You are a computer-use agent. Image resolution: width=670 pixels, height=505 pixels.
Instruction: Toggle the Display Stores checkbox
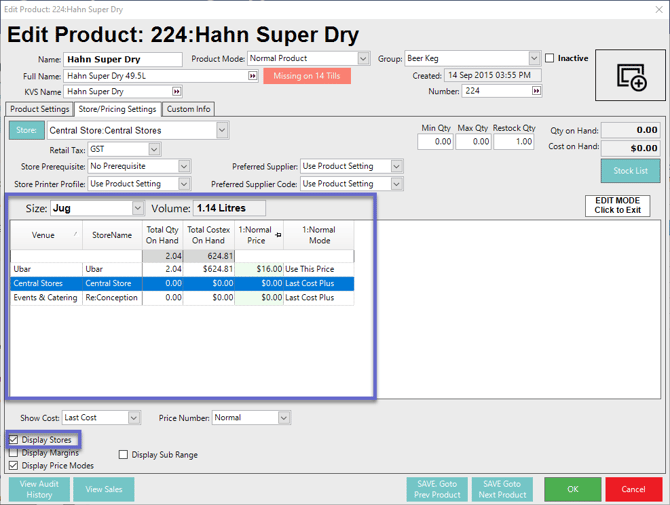click(x=14, y=440)
